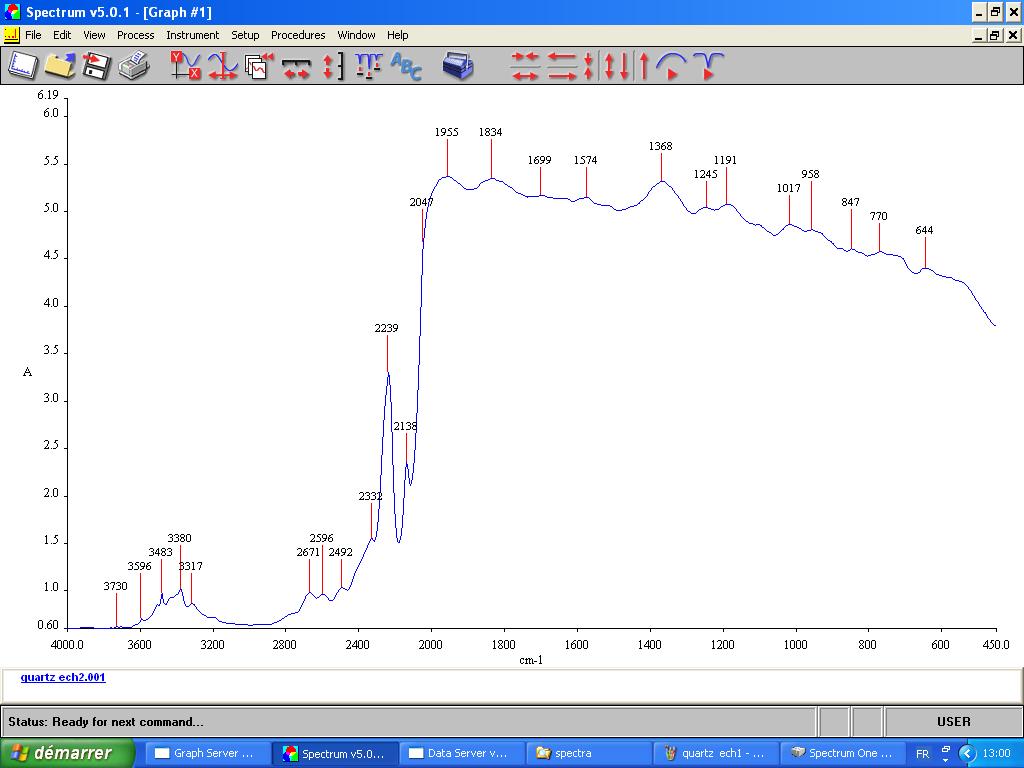Click the blue spectrometer instrument icon
The height and width of the screenshot is (768, 1024).
tap(458, 66)
